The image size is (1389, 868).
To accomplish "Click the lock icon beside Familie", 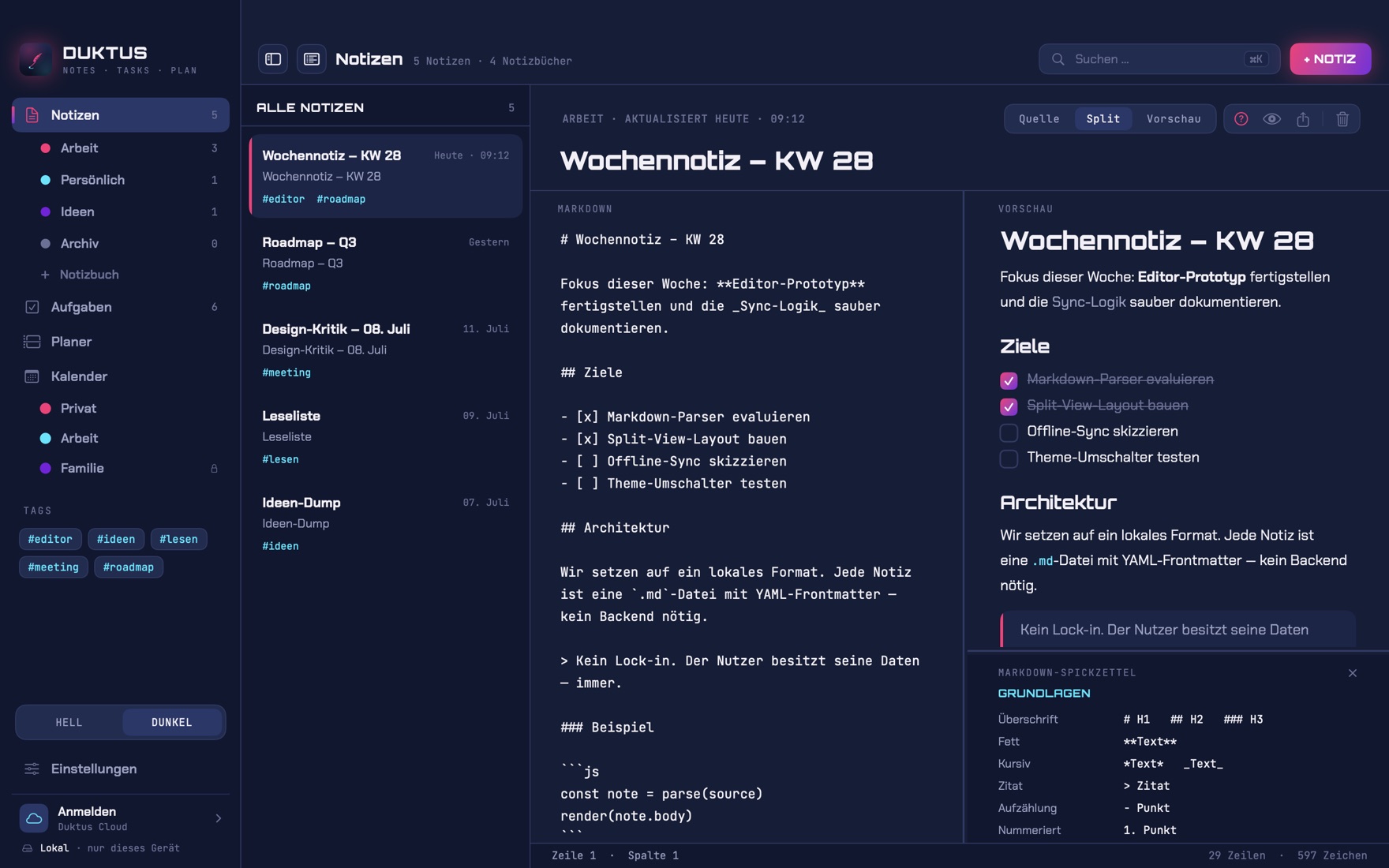I will coord(214,469).
